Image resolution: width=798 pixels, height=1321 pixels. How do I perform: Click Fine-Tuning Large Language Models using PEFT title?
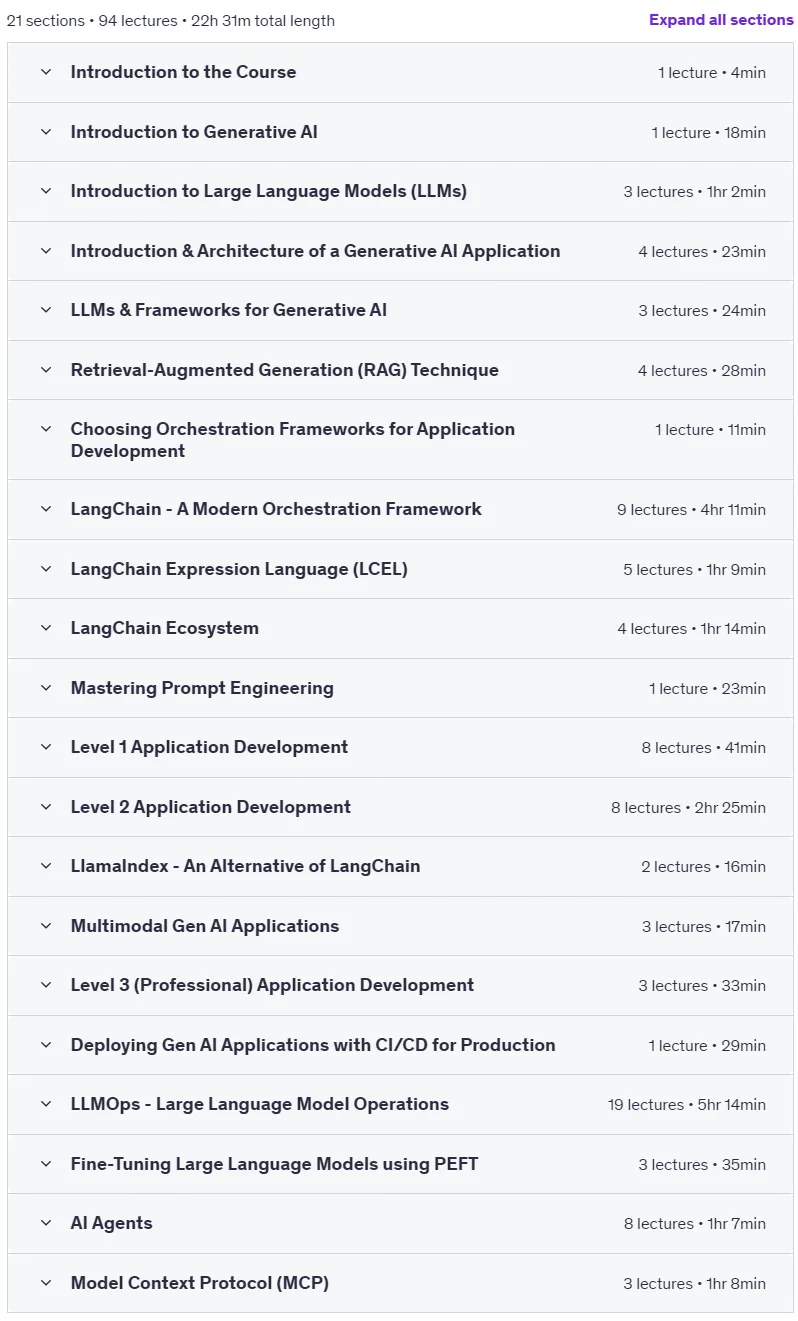[x=274, y=1164]
